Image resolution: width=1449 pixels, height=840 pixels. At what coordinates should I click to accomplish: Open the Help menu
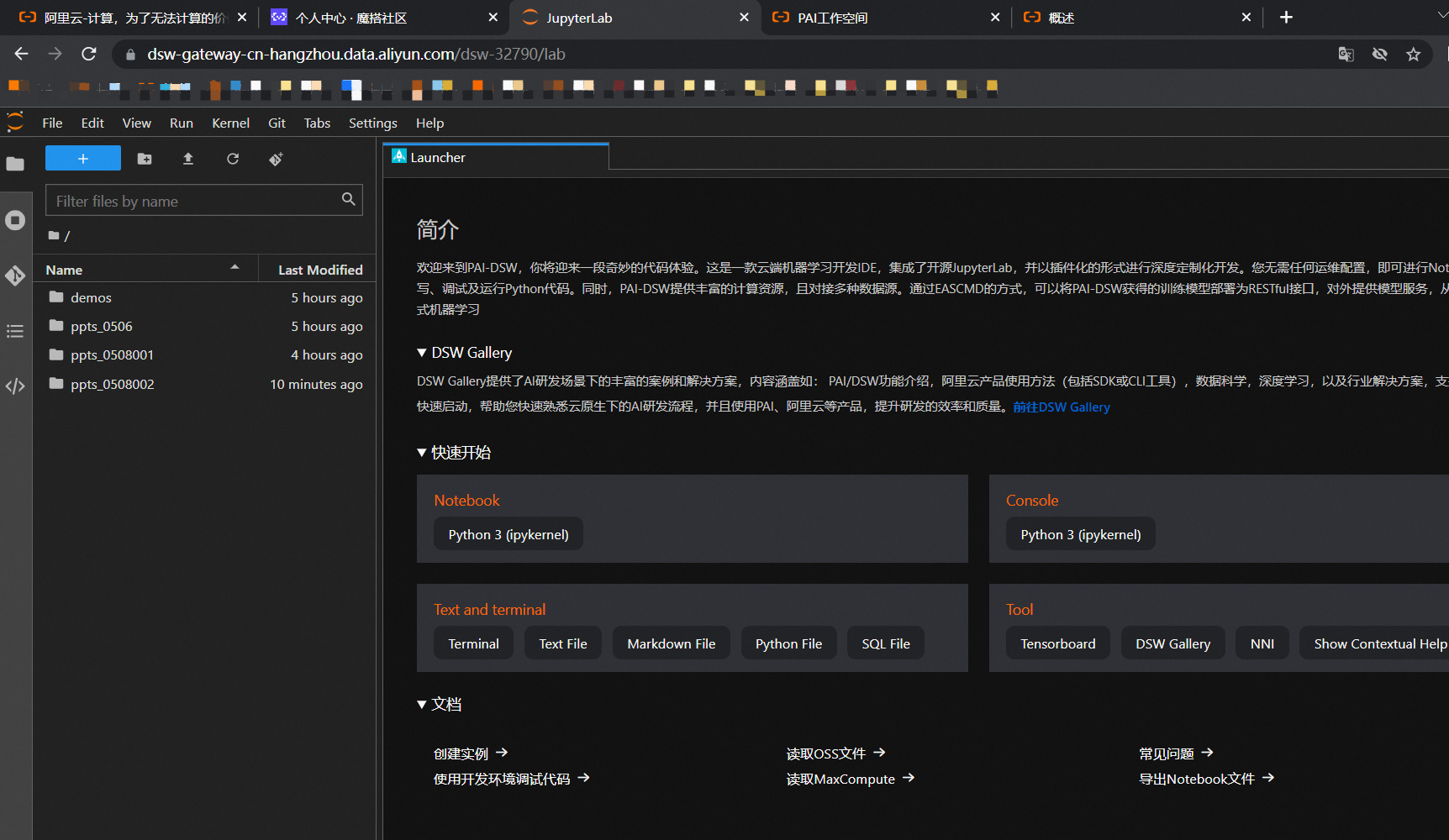429,123
